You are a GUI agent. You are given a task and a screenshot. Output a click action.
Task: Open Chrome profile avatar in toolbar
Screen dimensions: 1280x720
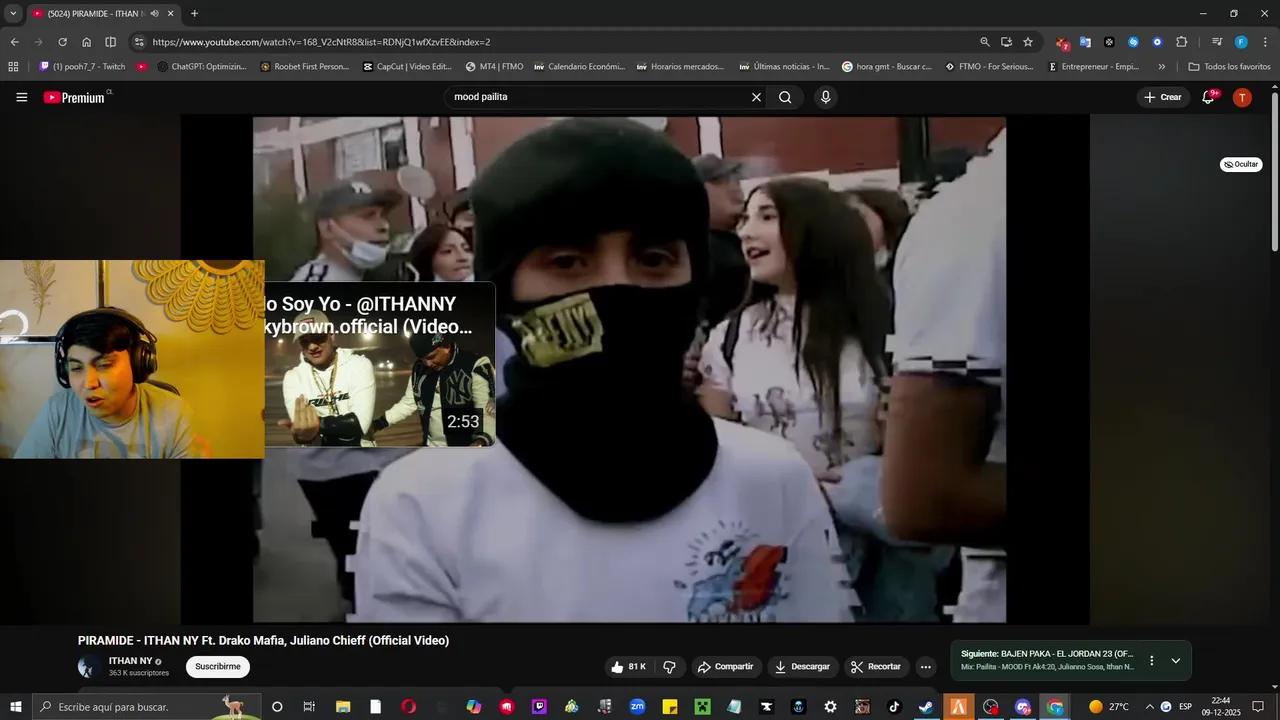[x=1241, y=42]
